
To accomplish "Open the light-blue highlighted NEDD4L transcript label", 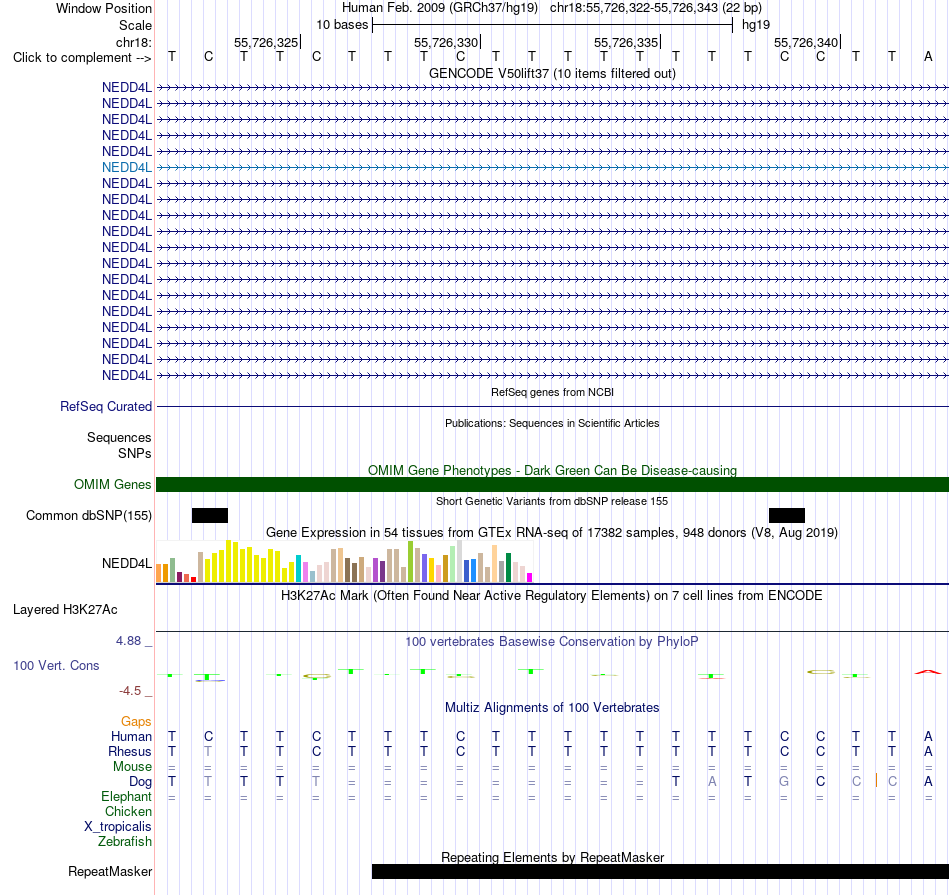I will click(127, 167).
